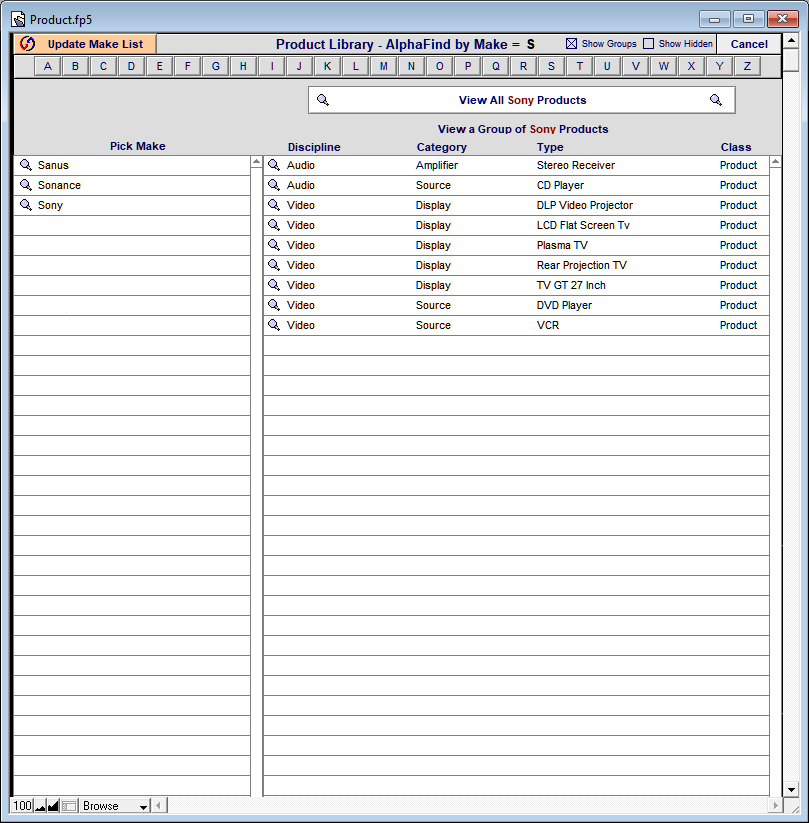Click the VCR type text
Image resolution: width=809 pixels, height=823 pixels.
point(548,325)
